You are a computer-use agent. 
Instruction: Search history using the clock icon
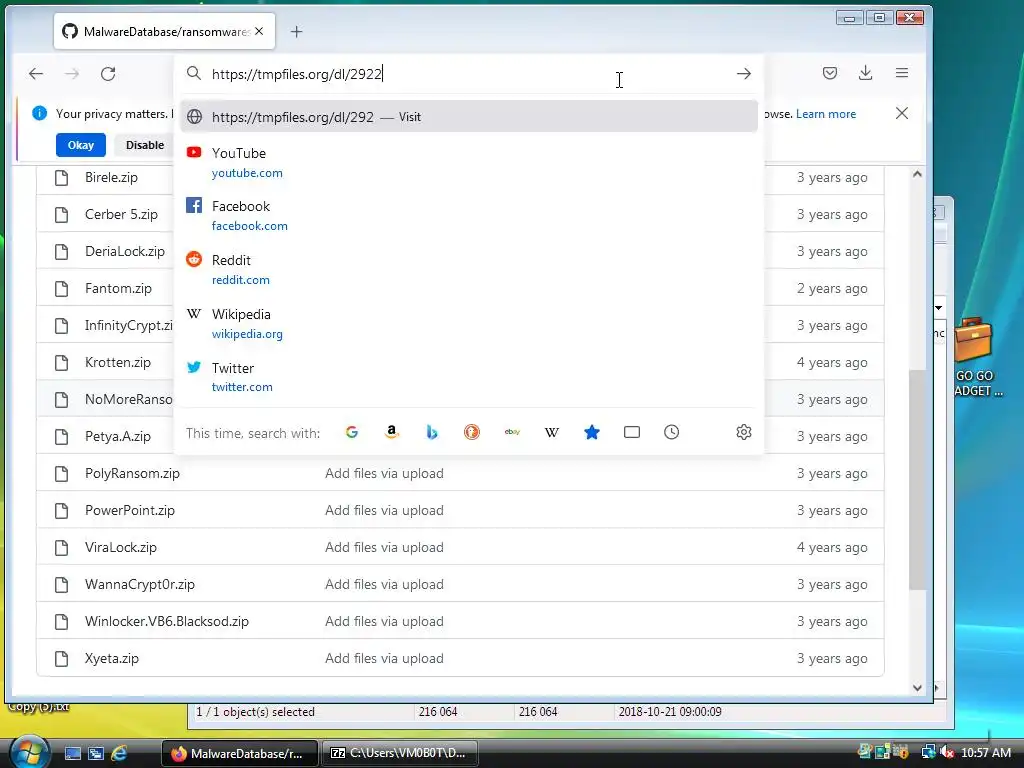click(671, 432)
